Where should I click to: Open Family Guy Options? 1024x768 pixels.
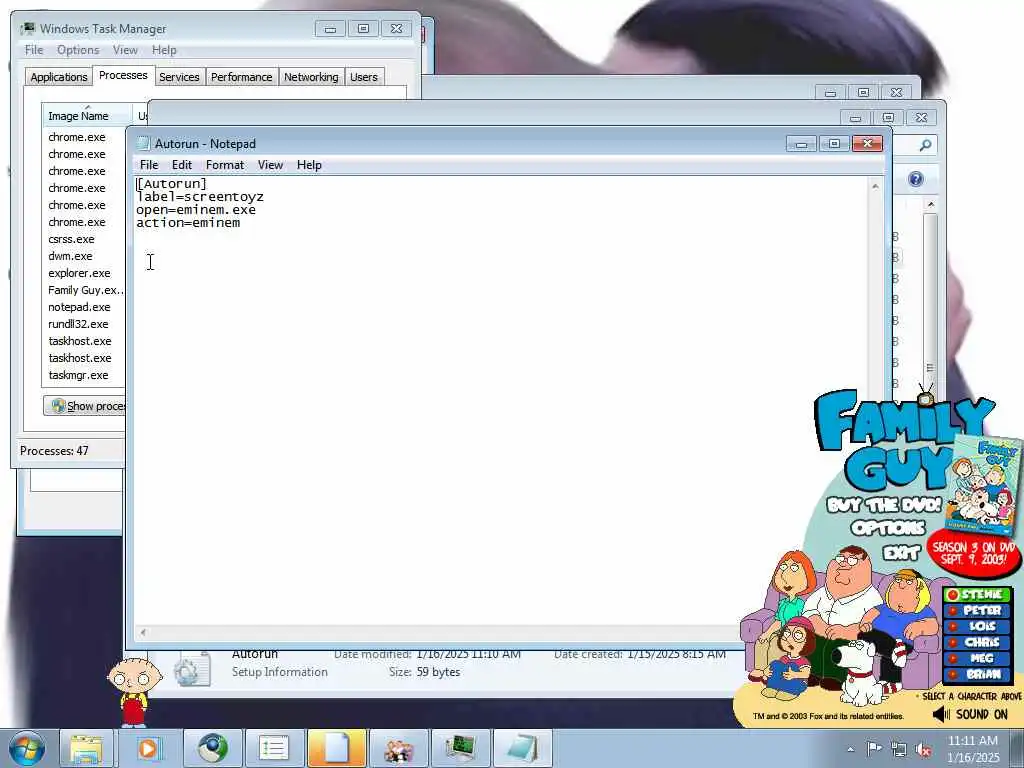click(888, 528)
